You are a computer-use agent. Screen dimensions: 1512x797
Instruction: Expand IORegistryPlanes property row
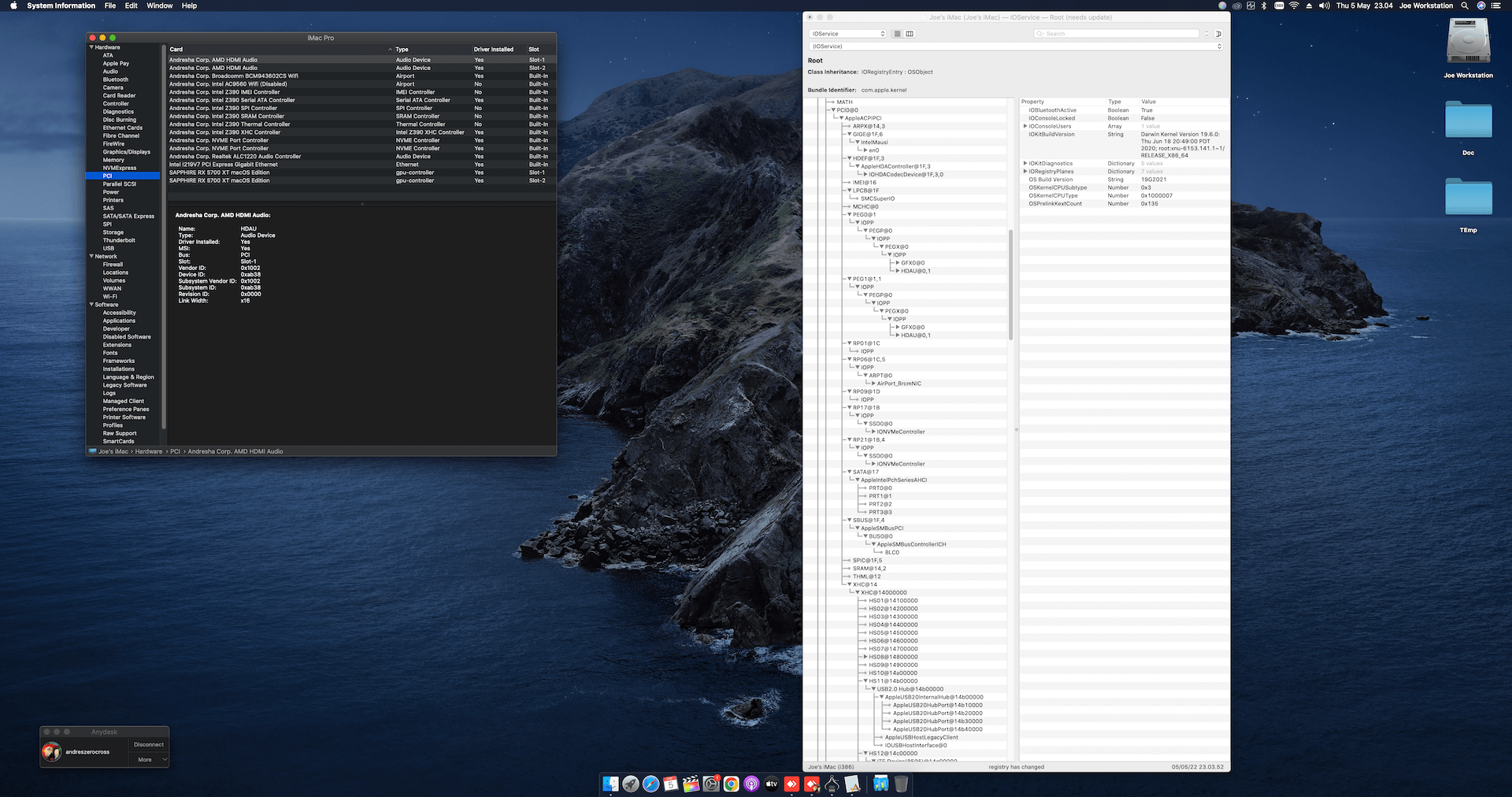click(x=1025, y=172)
